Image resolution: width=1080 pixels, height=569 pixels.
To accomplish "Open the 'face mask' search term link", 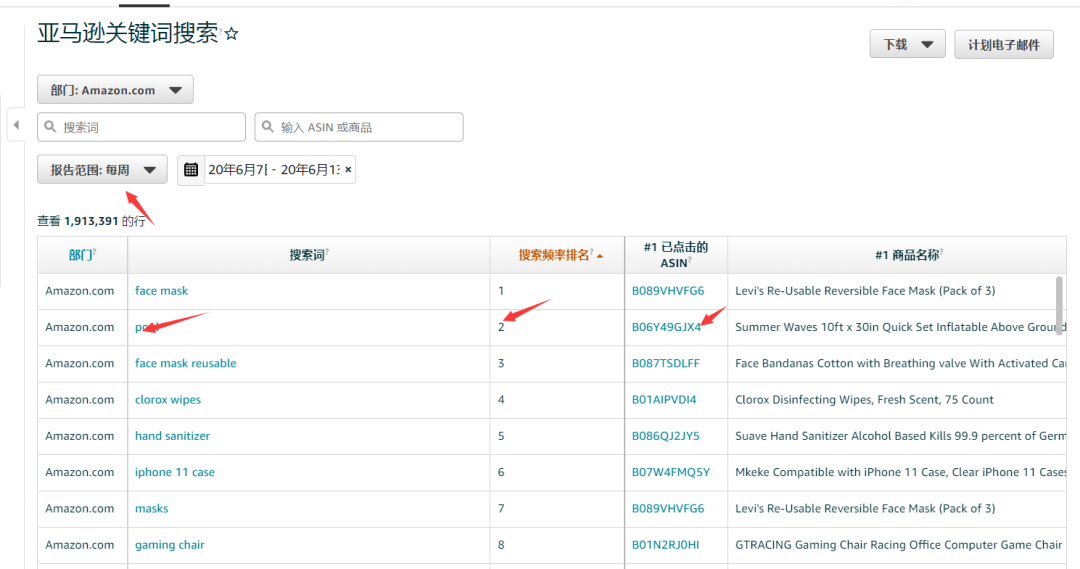I will point(161,291).
